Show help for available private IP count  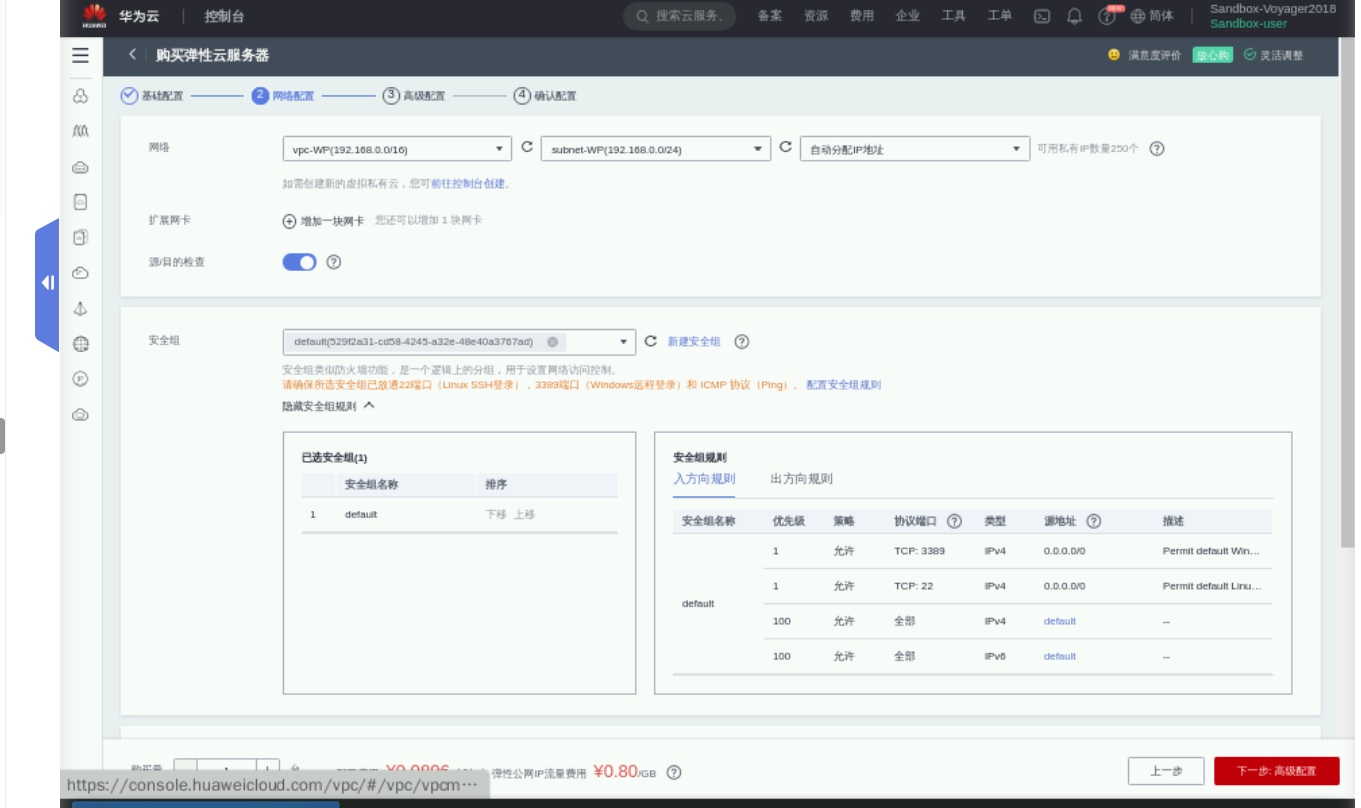coord(1157,149)
